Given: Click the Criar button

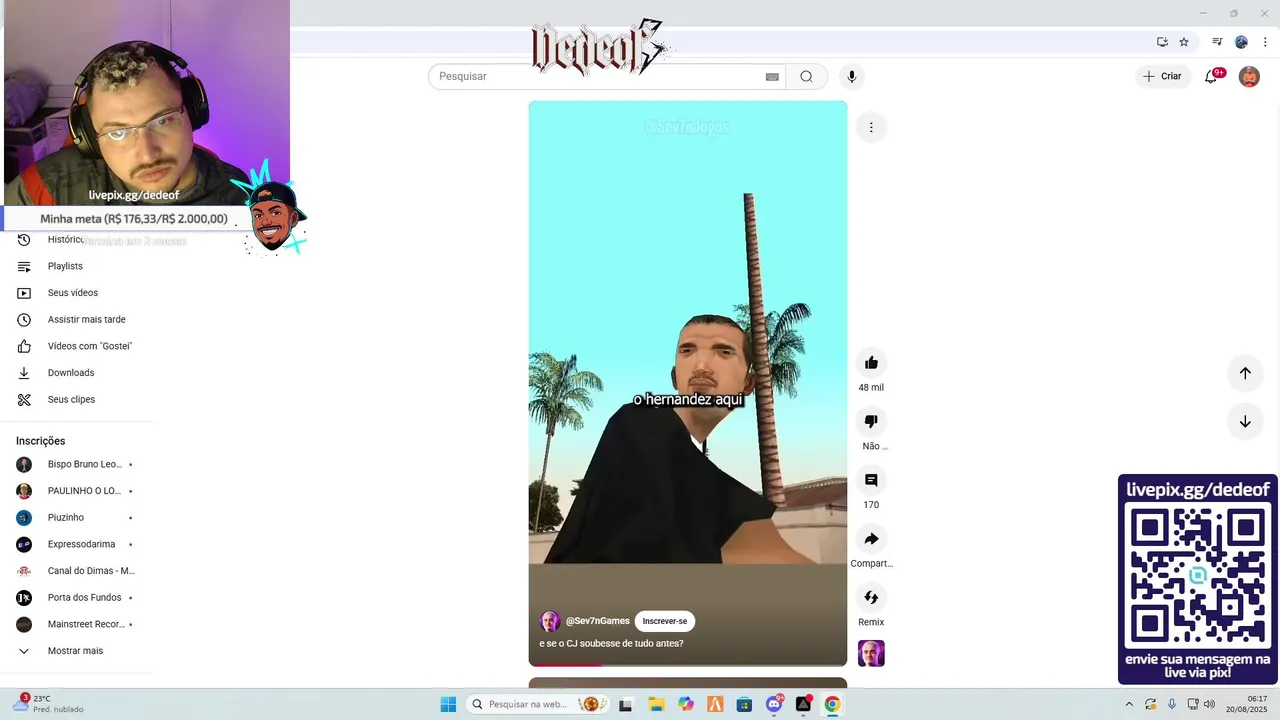Looking at the screenshot, I should [1162, 76].
